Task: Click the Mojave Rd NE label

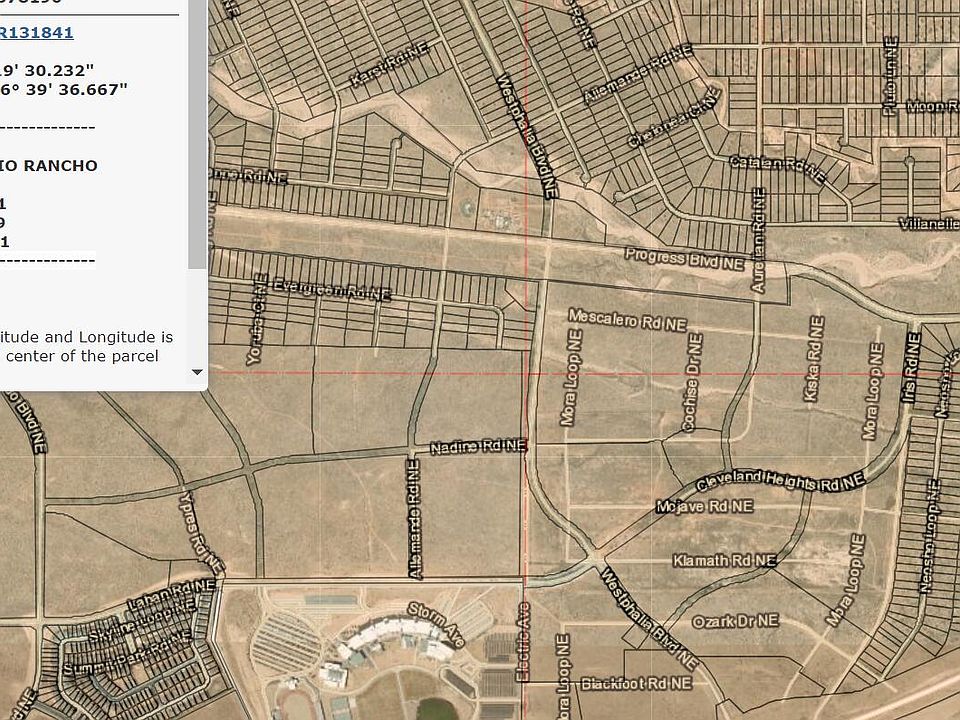Action: [x=704, y=508]
